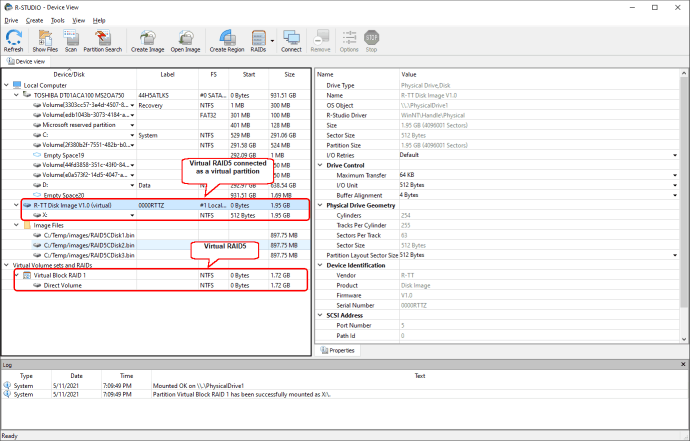Viewport: 690px width, 441px height.
Task: Click the properties panel scroll-down arrow
Action: click(x=684, y=339)
